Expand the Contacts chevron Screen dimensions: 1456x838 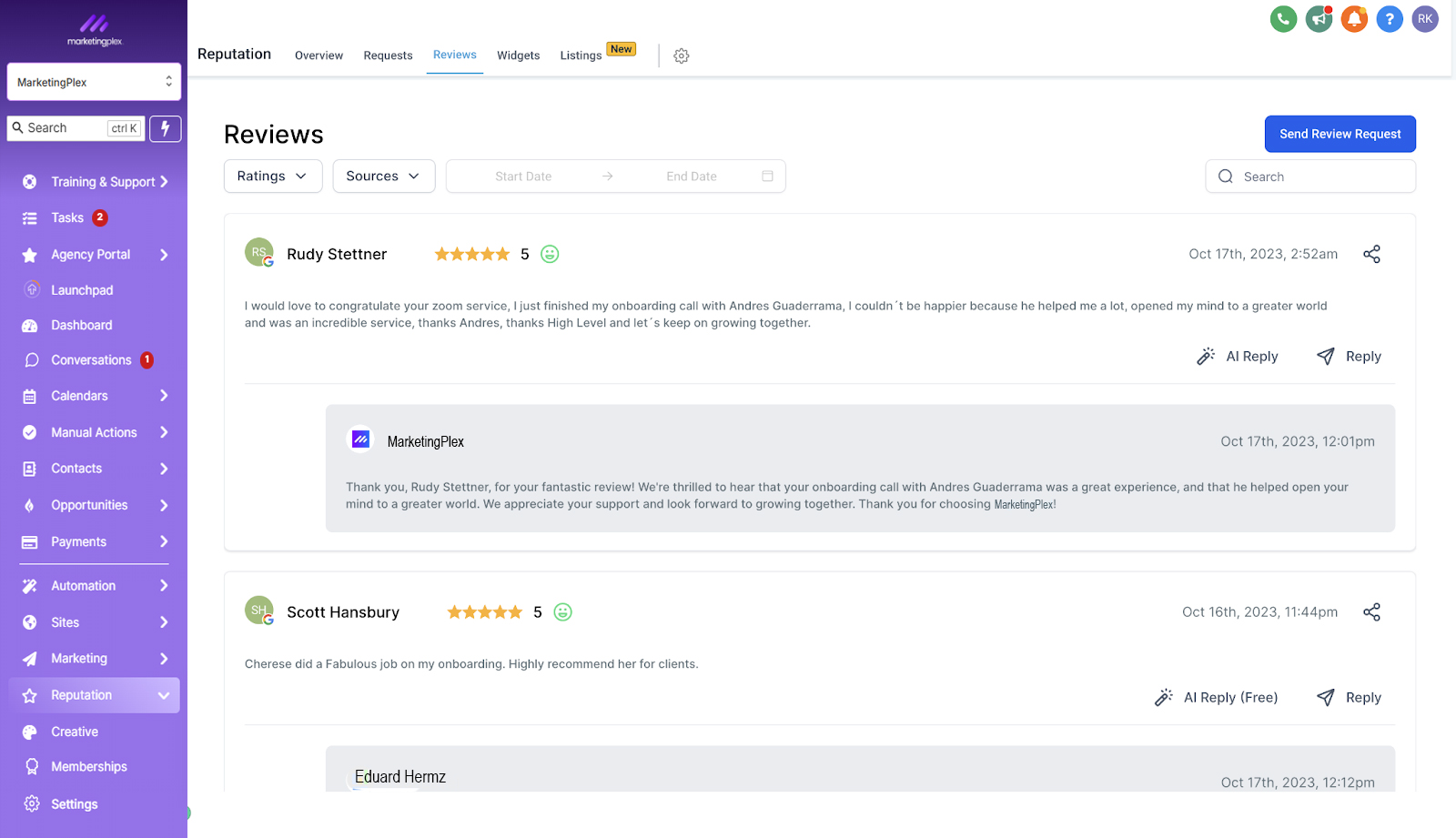click(164, 469)
